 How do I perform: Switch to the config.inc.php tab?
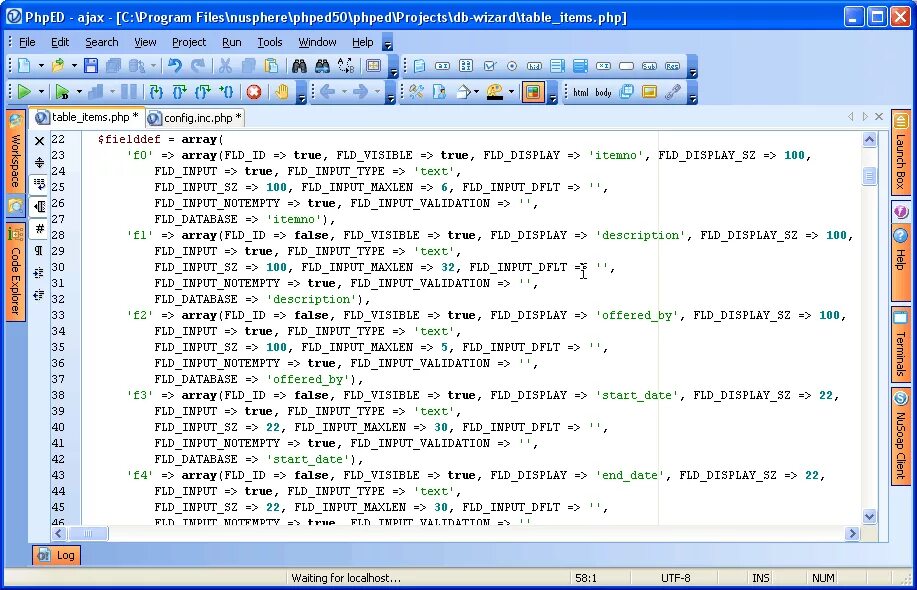pos(195,118)
